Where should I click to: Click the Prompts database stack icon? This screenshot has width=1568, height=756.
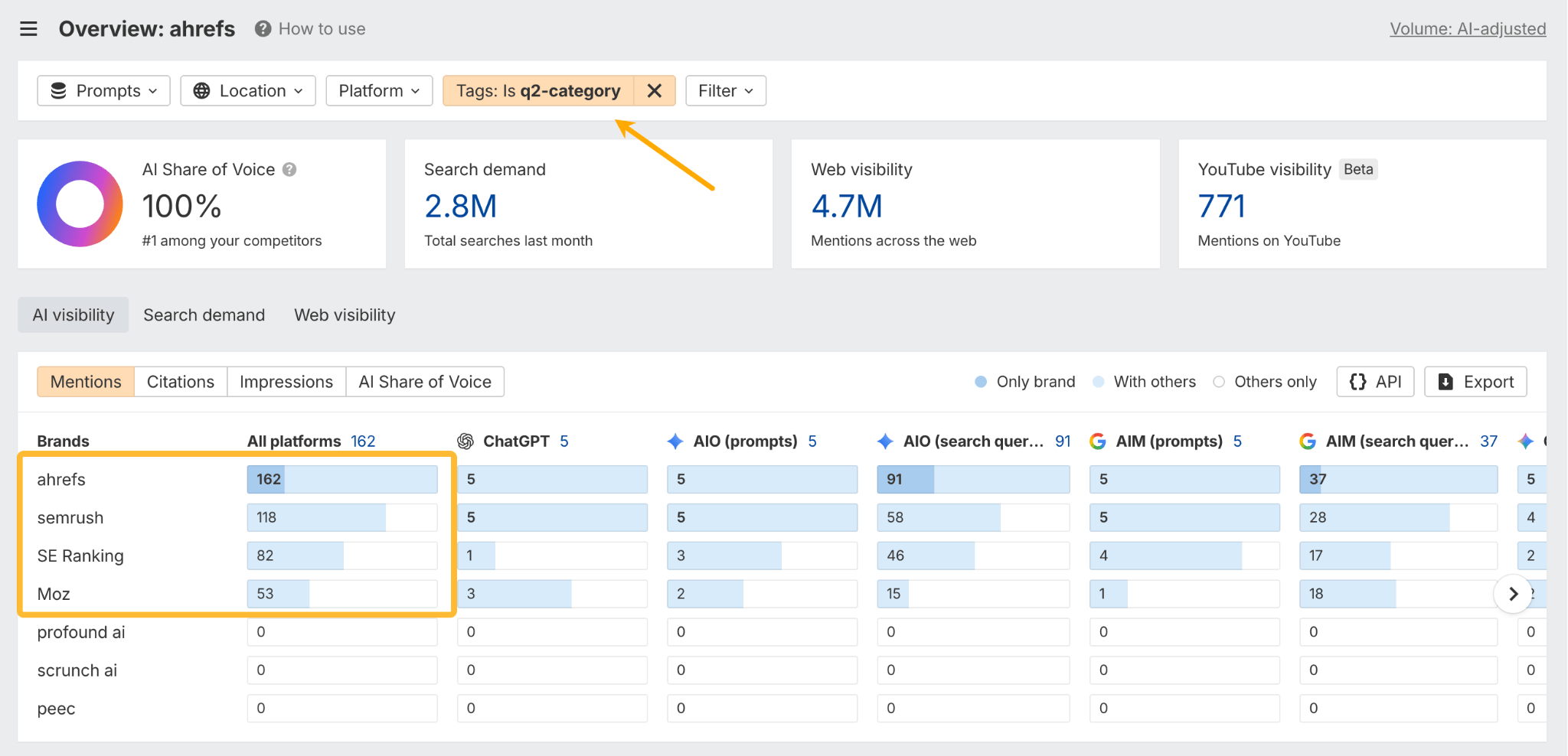(58, 91)
